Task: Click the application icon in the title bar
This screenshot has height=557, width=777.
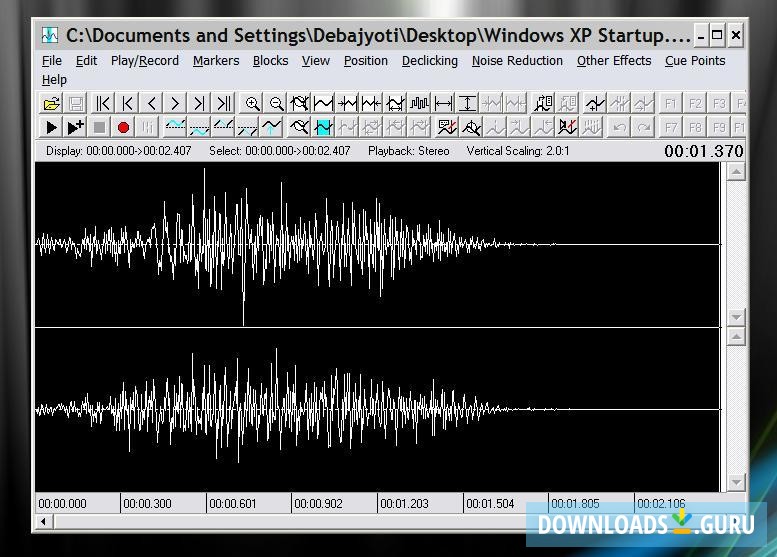Action: pyautogui.click(x=50, y=35)
